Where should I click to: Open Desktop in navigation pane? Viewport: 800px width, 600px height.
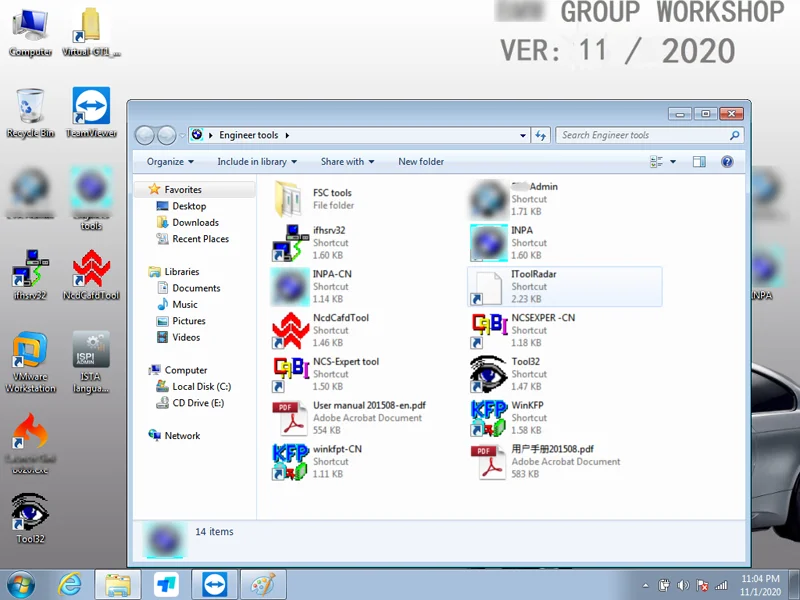[189, 206]
